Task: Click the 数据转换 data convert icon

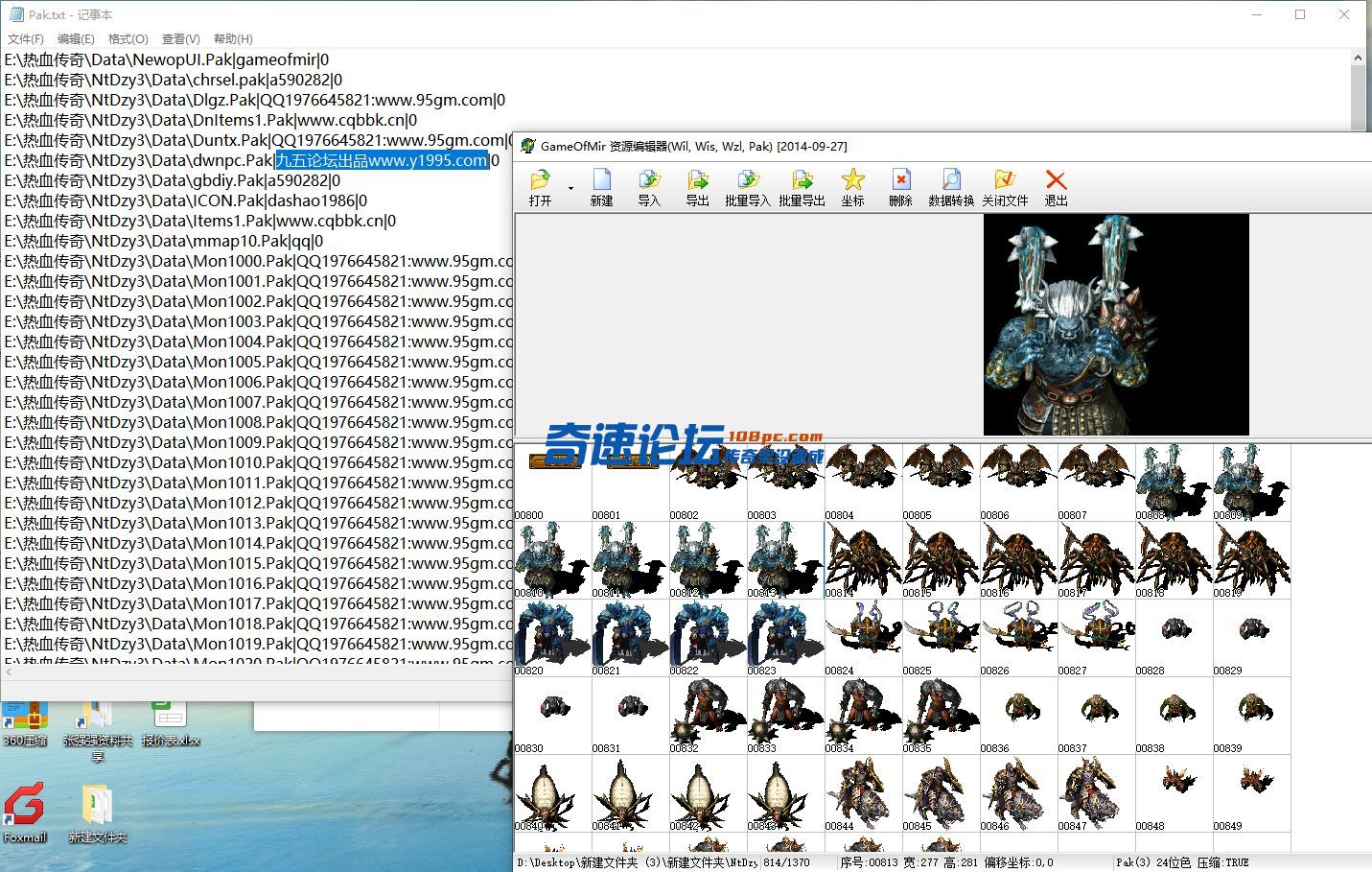Action: coord(951,187)
